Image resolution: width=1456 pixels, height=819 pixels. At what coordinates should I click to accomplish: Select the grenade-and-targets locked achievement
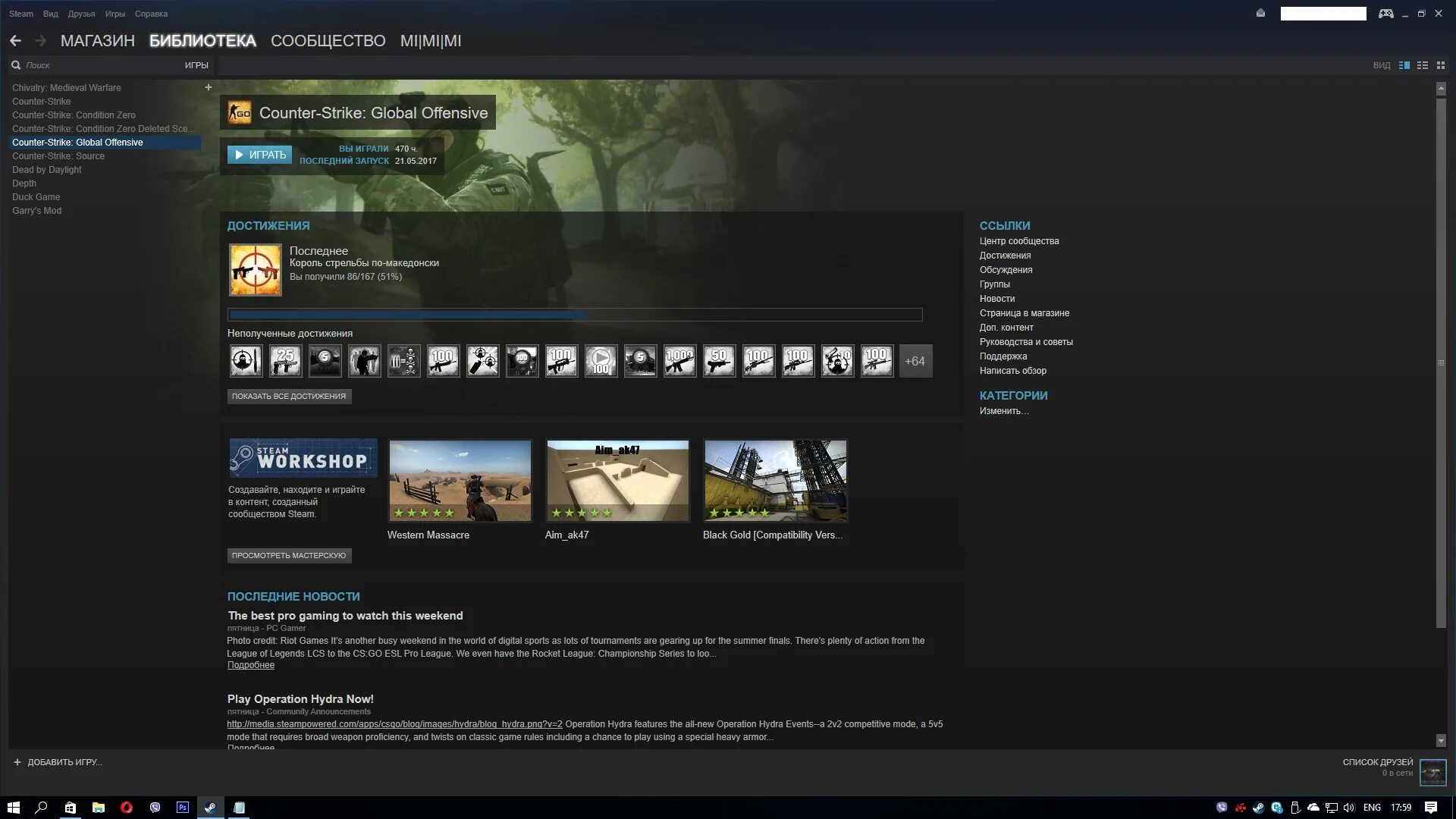tap(482, 361)
